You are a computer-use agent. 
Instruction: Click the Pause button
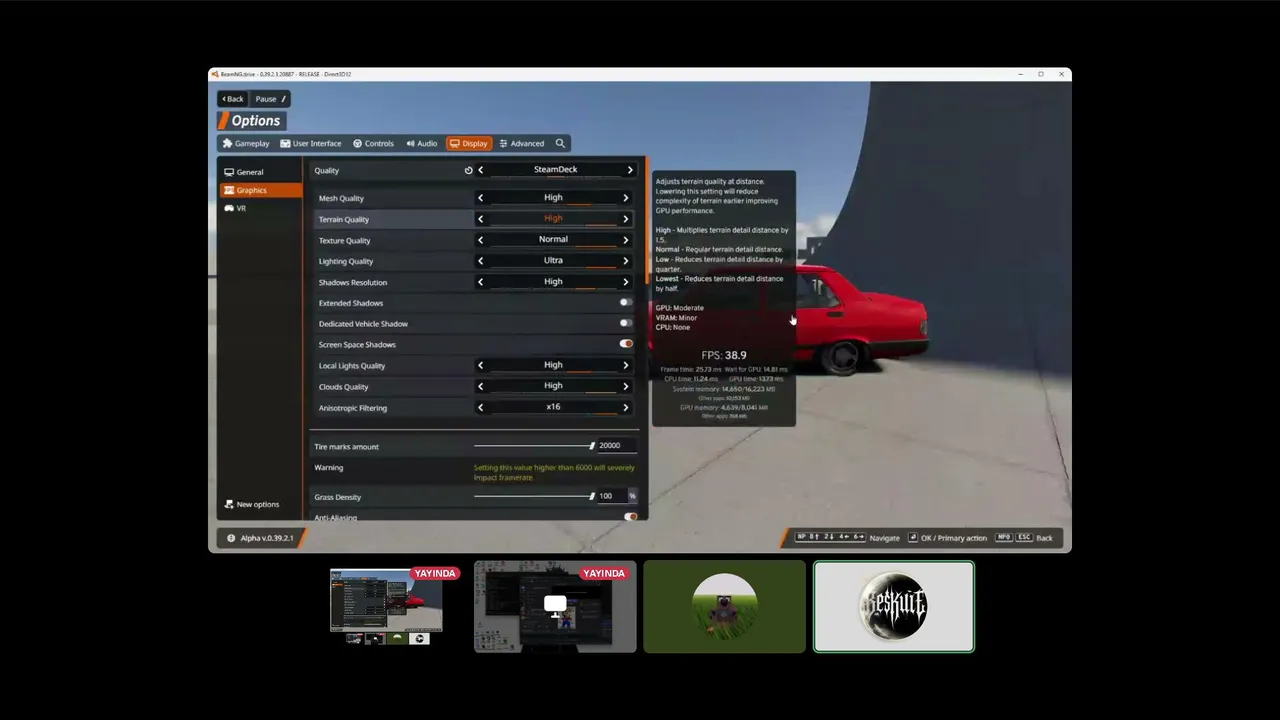(270, 99)
